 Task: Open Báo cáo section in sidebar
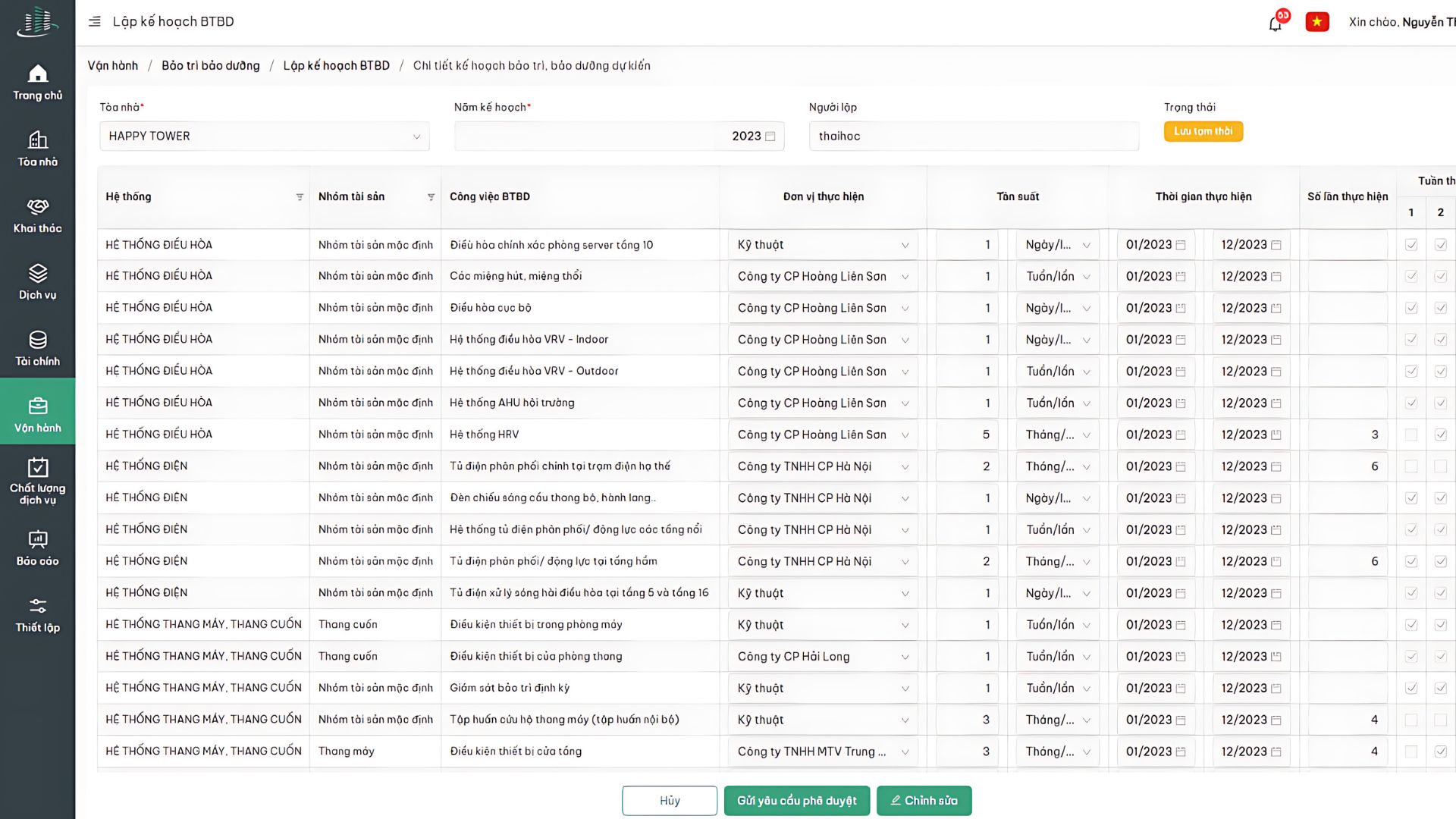[37, 549]
